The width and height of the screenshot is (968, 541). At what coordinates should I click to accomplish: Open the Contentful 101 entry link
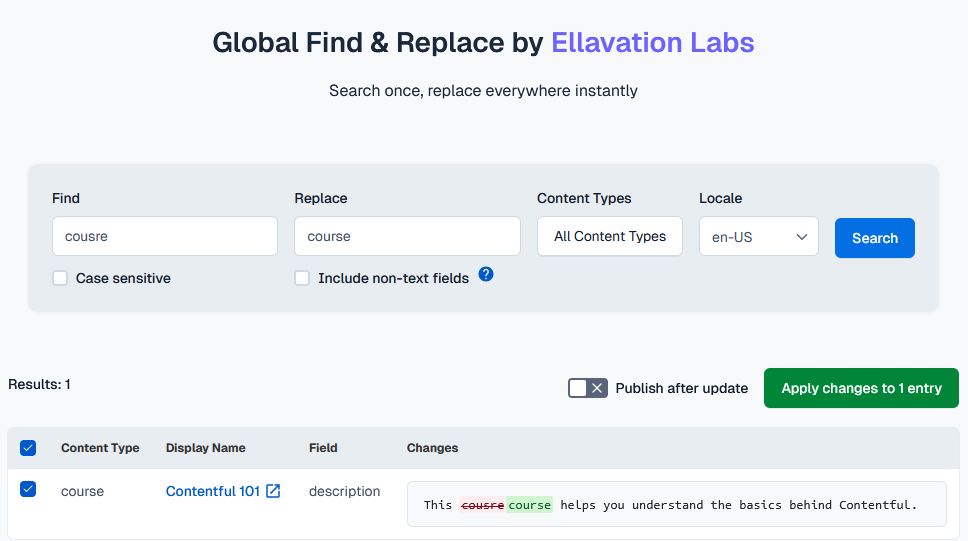[212, 491]
